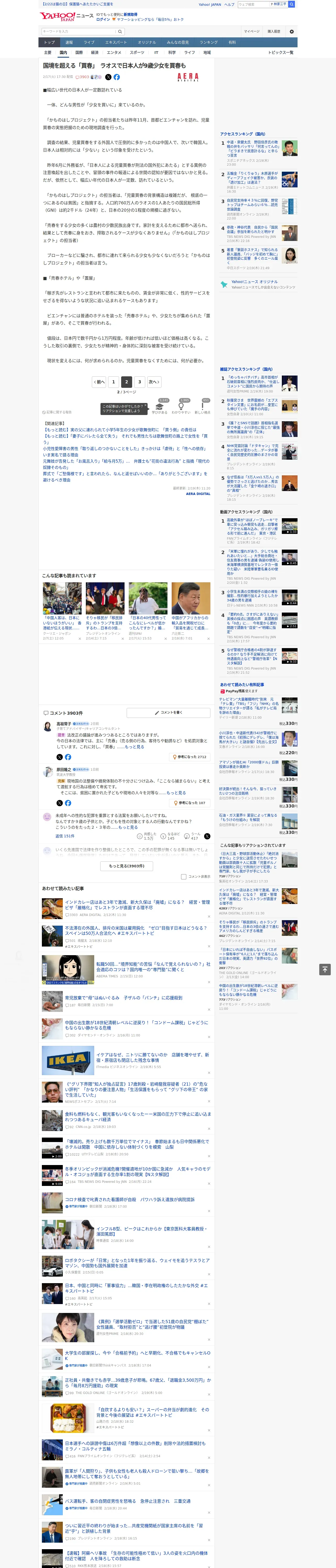Open the comment count 3903 icon by the date
The height and width of the screenshot is (1568, 336).
[82, 77]
